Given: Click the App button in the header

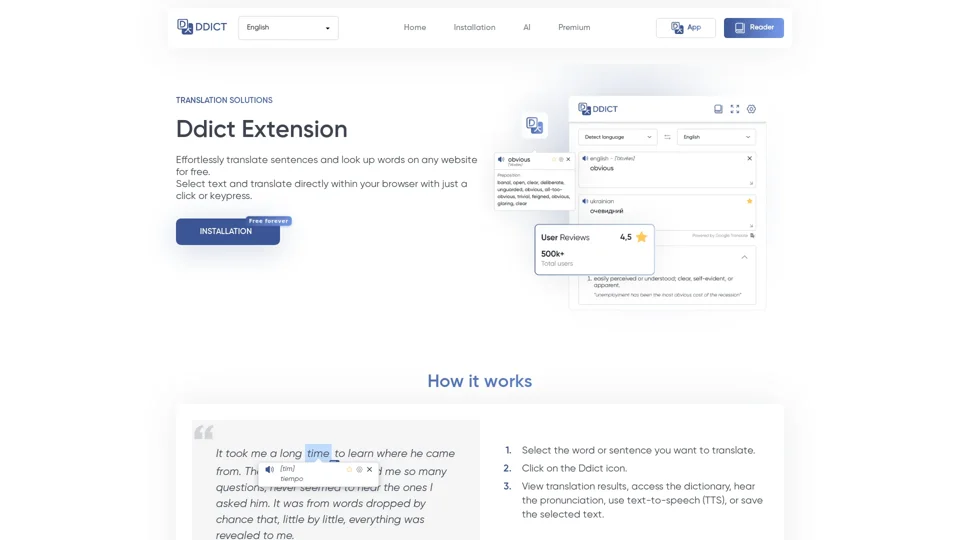Looking at the screenshot, I should (685, 28).
